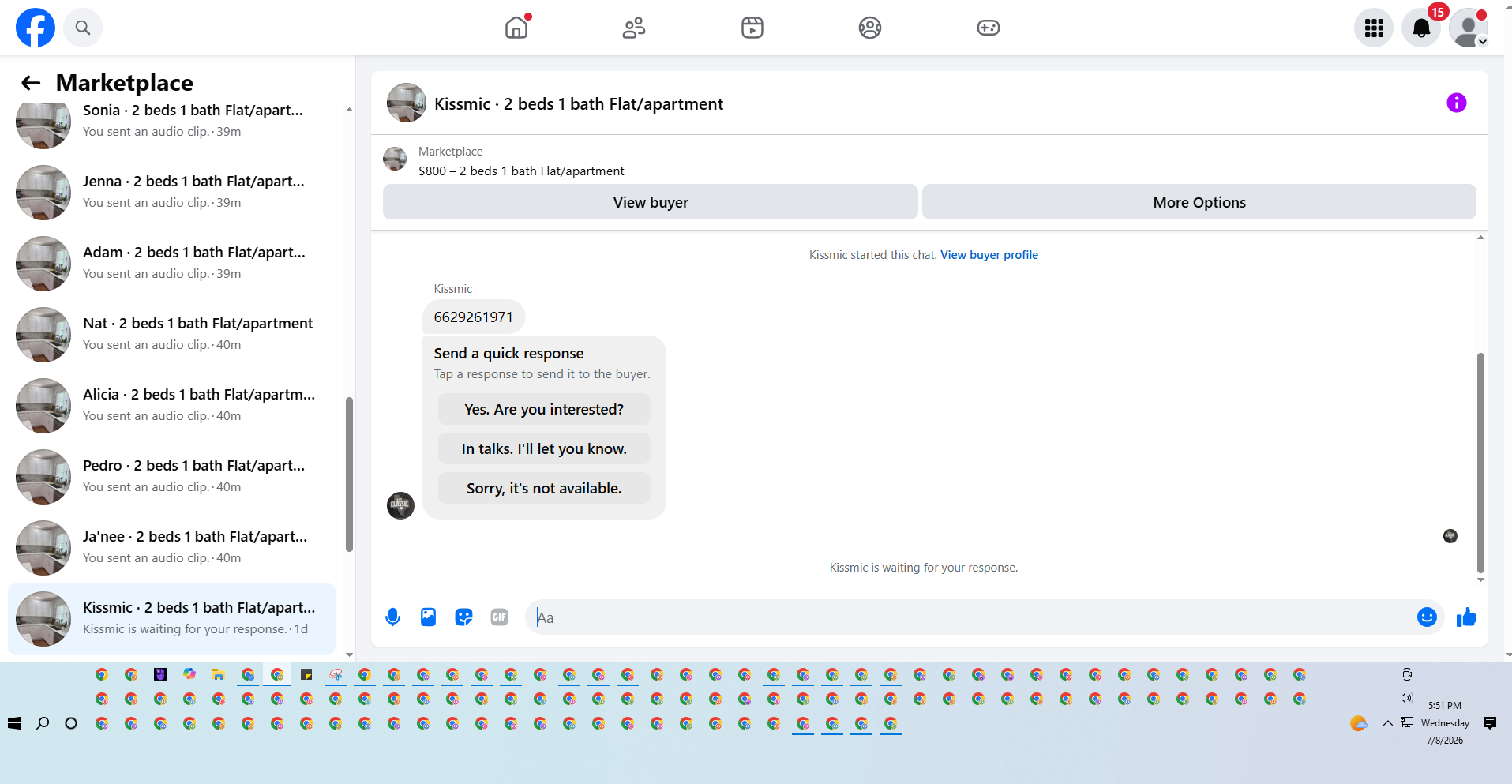The width and height of the screenshot is (1512, 784).
Task: Open Ja'nee's apartment conversation
Action: point(171,547)
